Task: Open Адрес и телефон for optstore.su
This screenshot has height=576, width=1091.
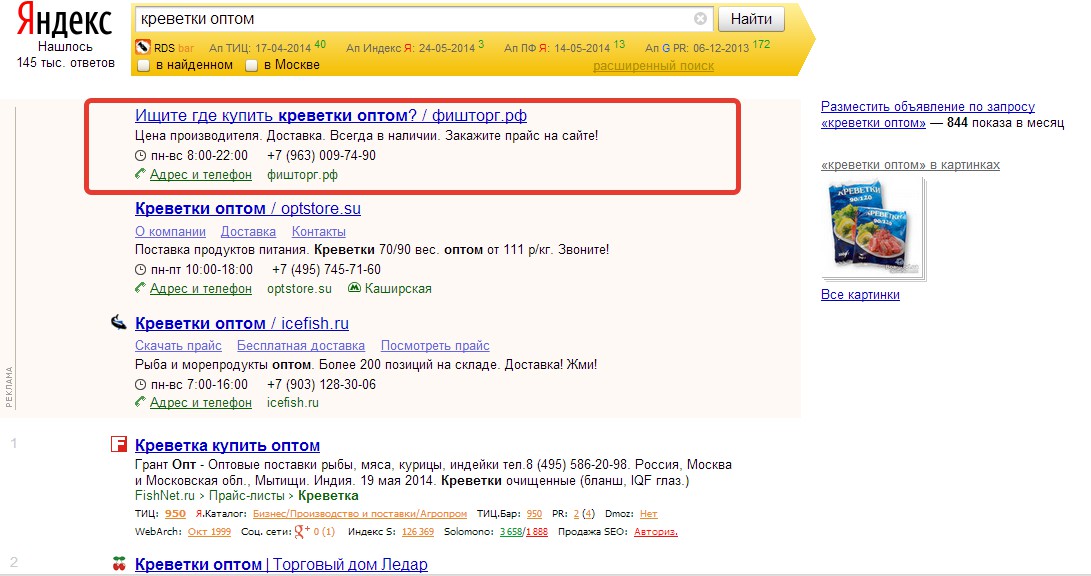Action: [200, 289]
